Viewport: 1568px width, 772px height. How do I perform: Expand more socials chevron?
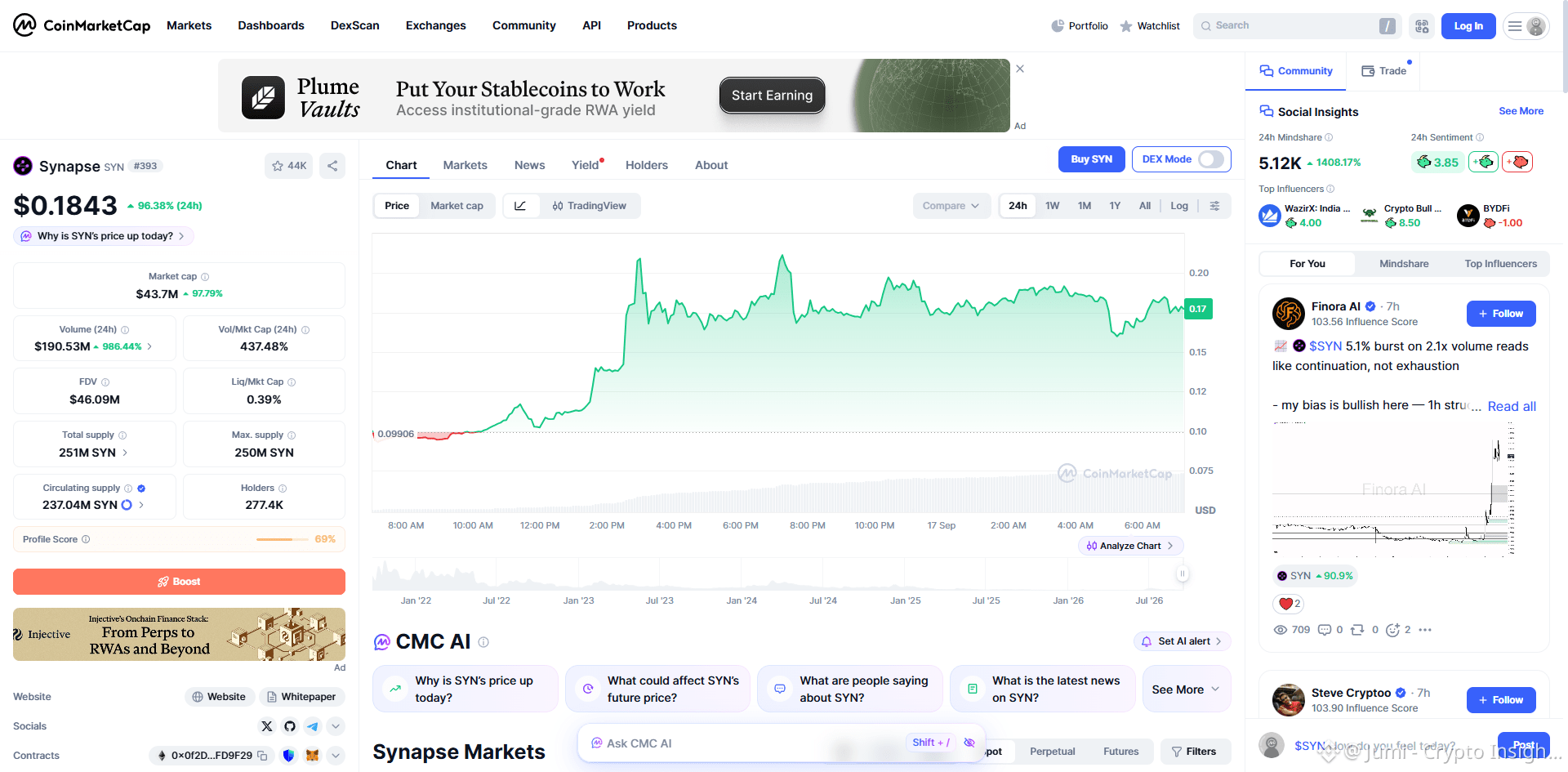pyautogui.click(x=336, y=726)
